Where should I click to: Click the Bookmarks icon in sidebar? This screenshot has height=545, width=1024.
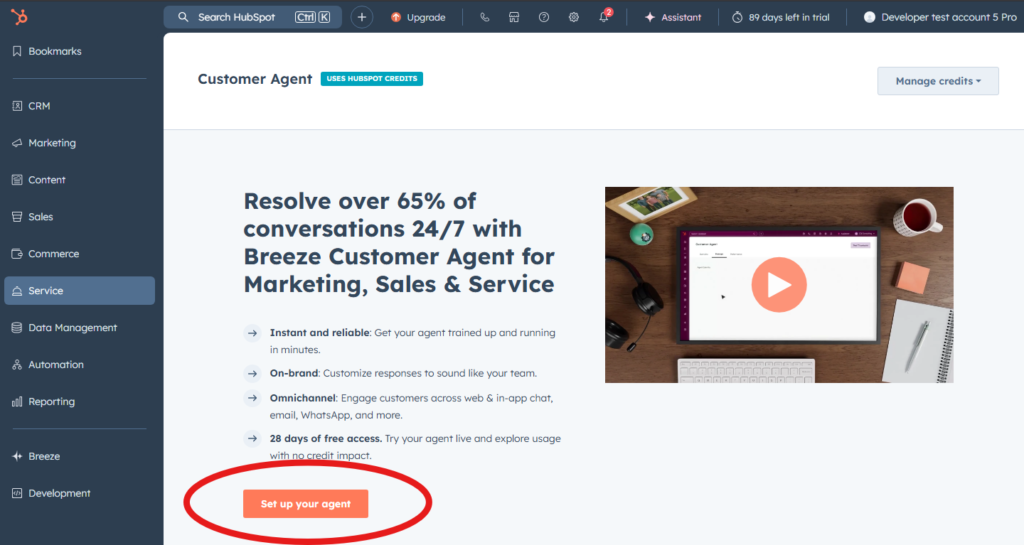tap(17, 51)
